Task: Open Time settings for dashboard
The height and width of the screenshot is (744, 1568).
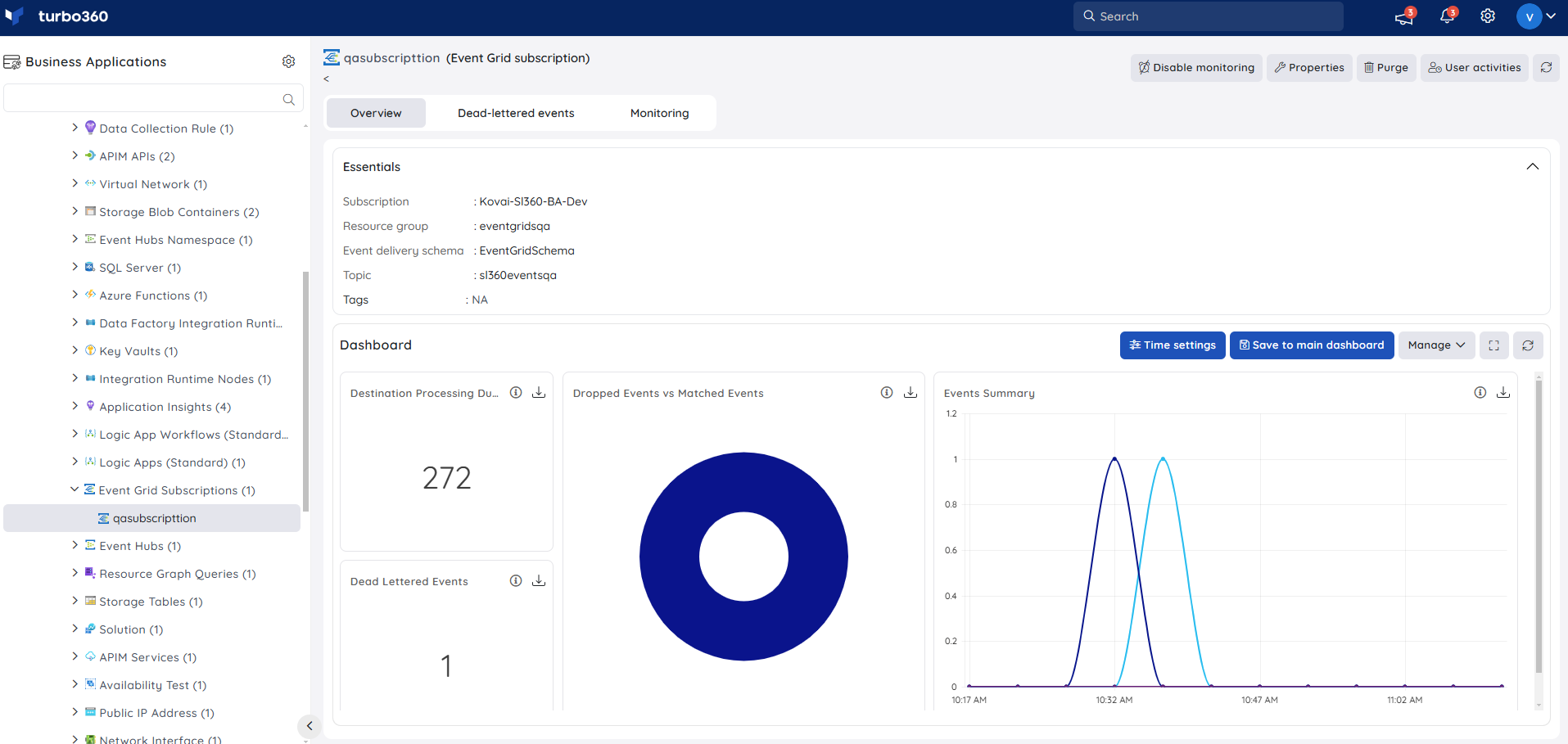Action: (x=1173, y=345)
